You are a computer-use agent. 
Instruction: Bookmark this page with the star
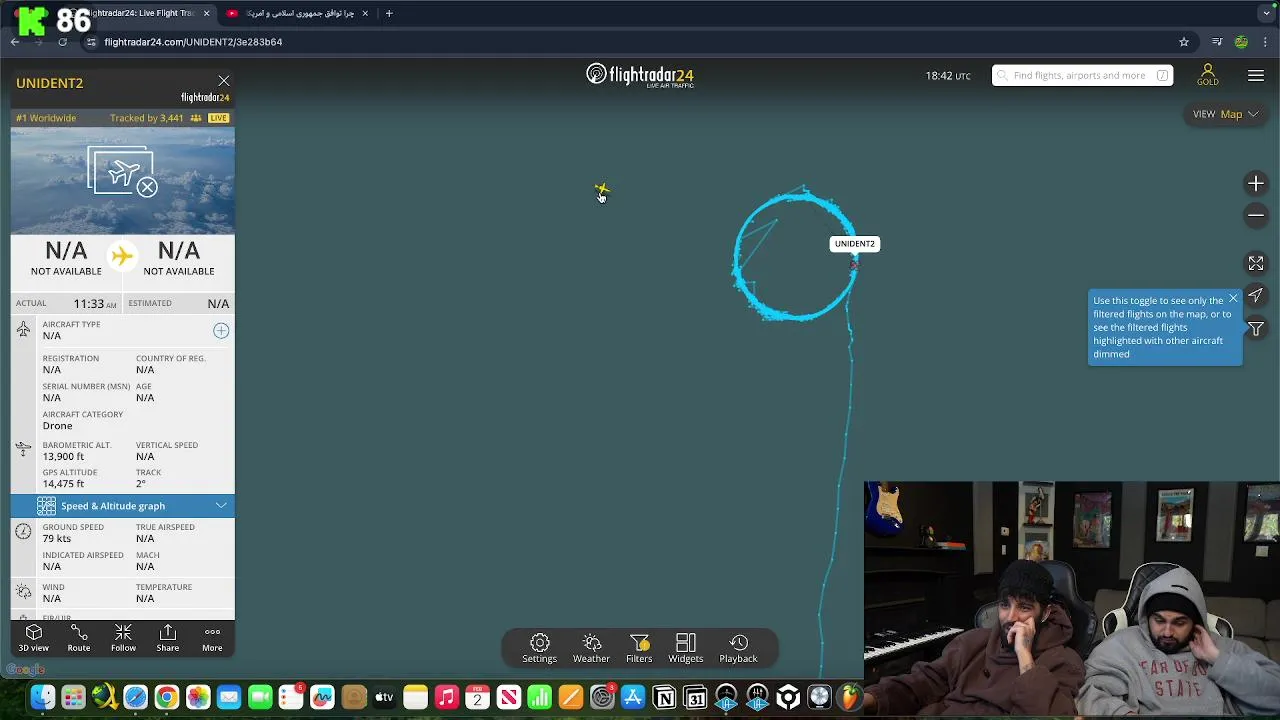click(1184, 42)
